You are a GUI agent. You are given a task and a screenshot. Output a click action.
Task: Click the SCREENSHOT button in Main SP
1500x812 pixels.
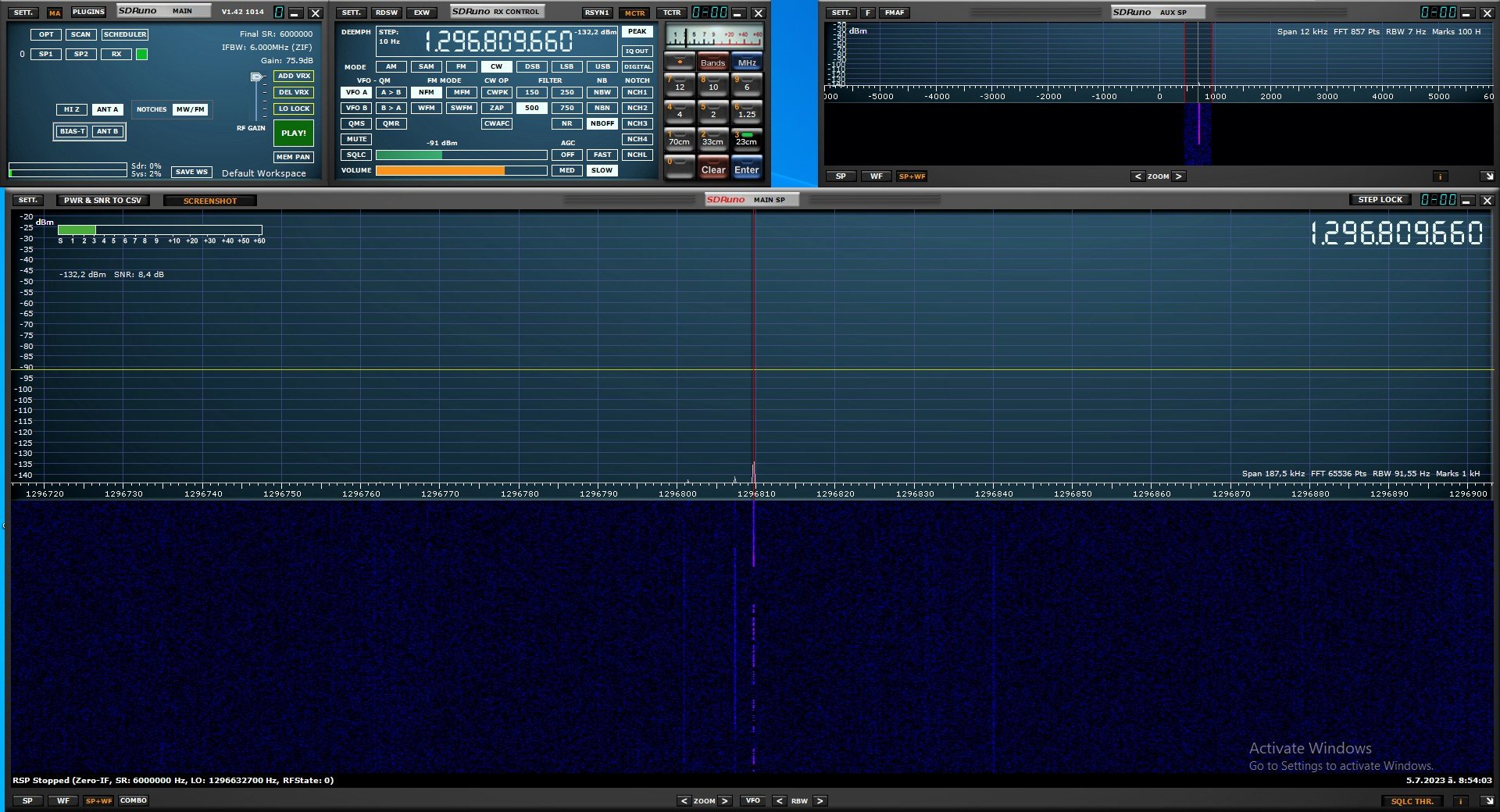[x=209, y=201]
